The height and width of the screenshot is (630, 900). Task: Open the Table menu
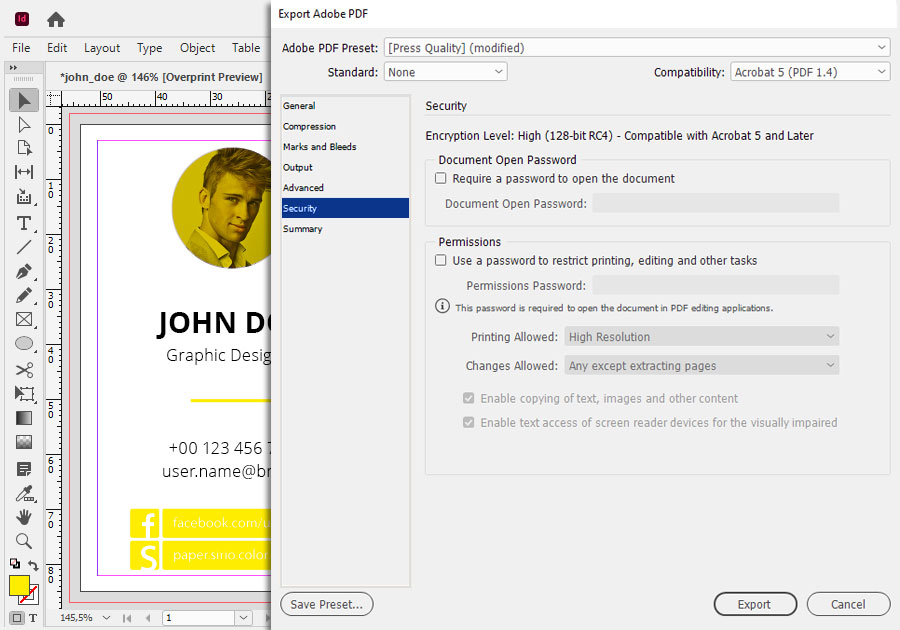coord(246,48)
